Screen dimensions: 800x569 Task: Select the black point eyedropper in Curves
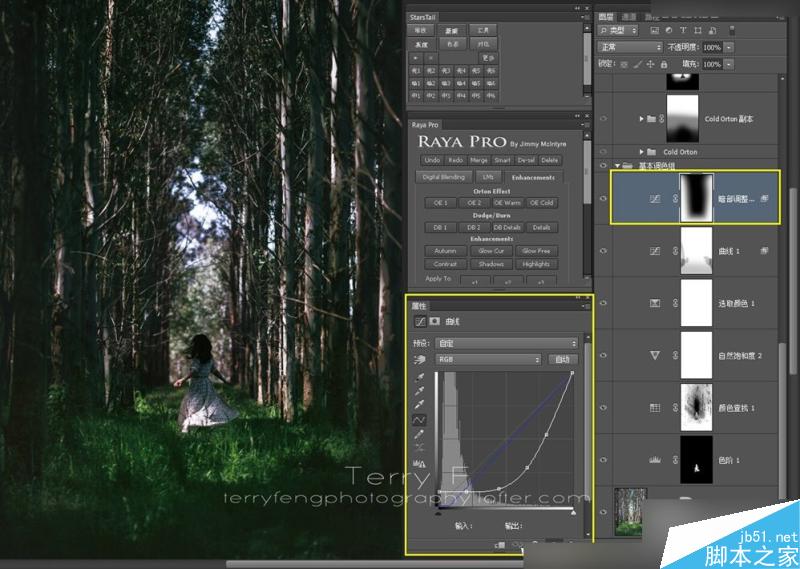(x=419, y=377)
